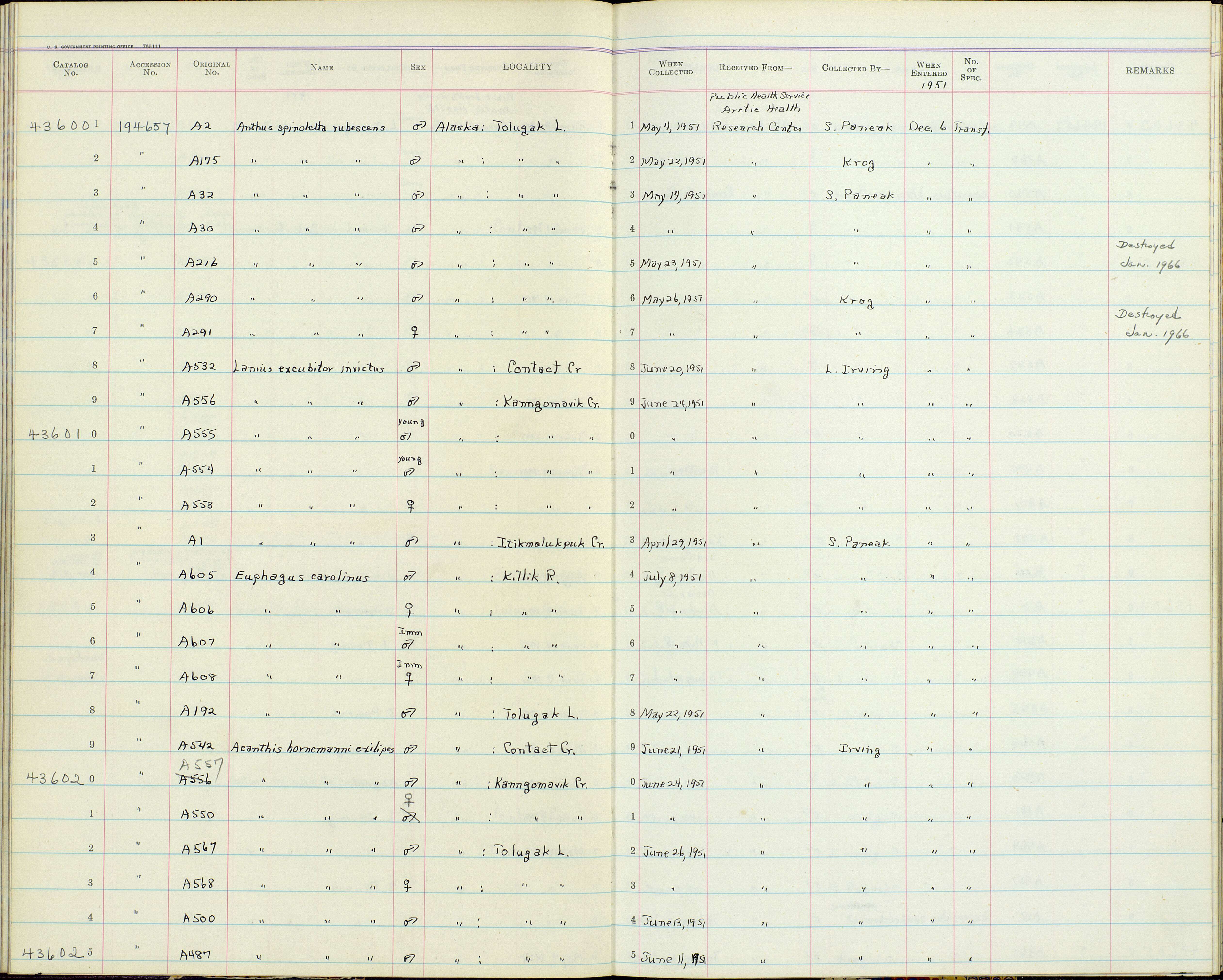Click the collection date May 26, 1951
Viewport: 1223px width, 980px height.
pos(673,299)
